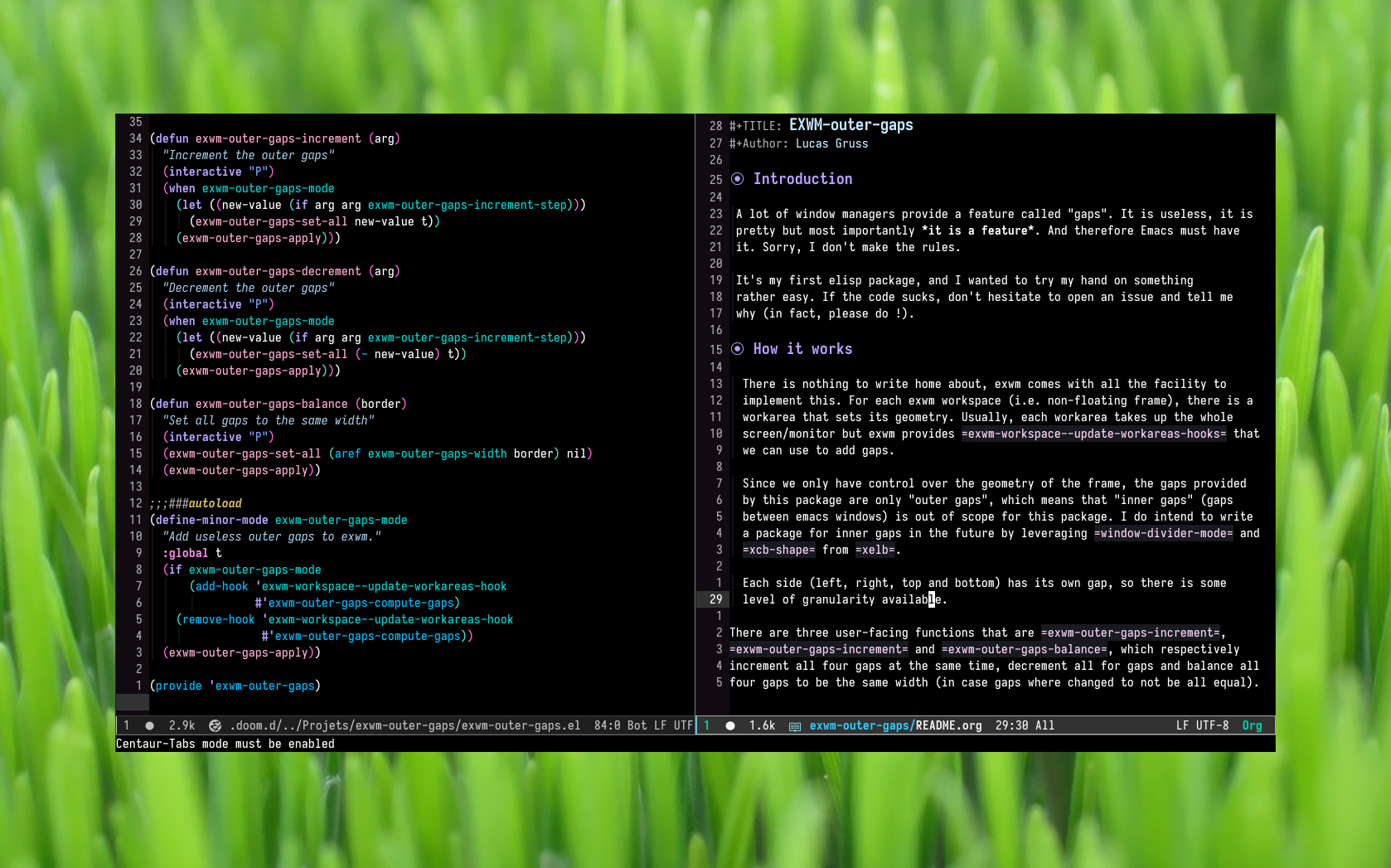Click the 'aref' call in balance function
The height and width of the screenshot is (868, 1391).
347,453
